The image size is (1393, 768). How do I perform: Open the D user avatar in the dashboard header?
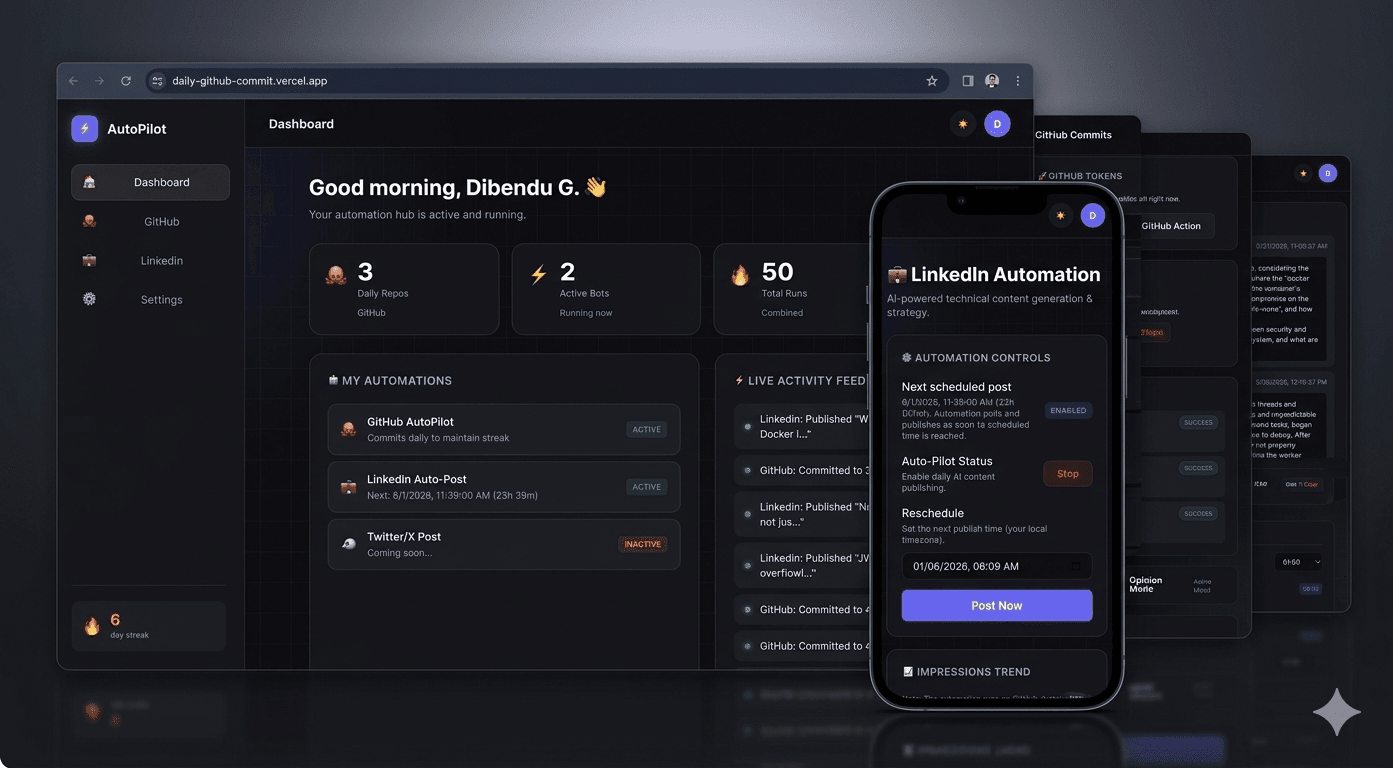(x=997, y=124)
